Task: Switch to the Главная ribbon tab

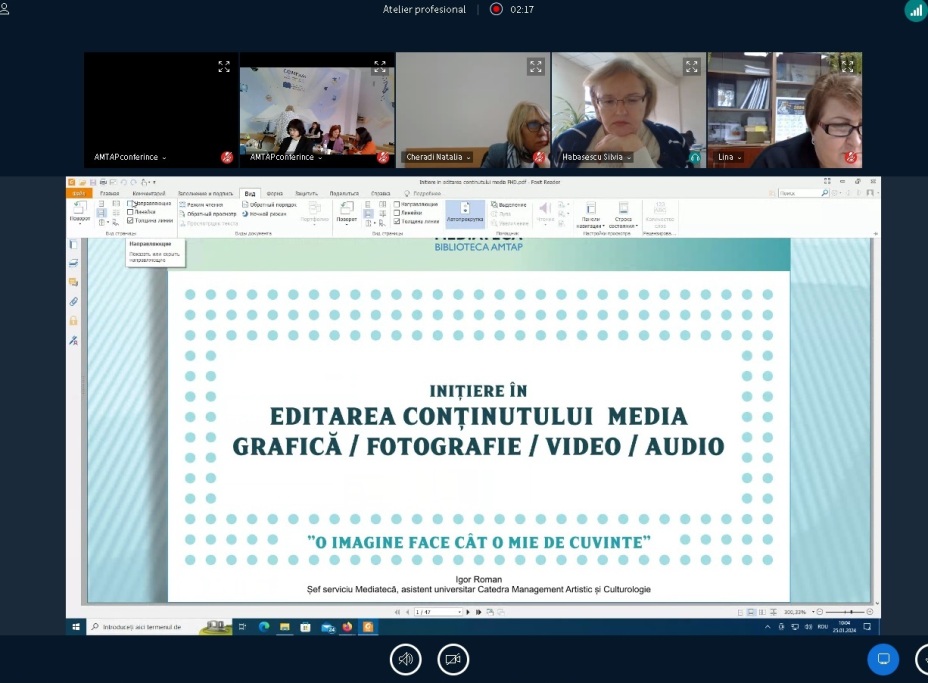Action: click(109, 194)
